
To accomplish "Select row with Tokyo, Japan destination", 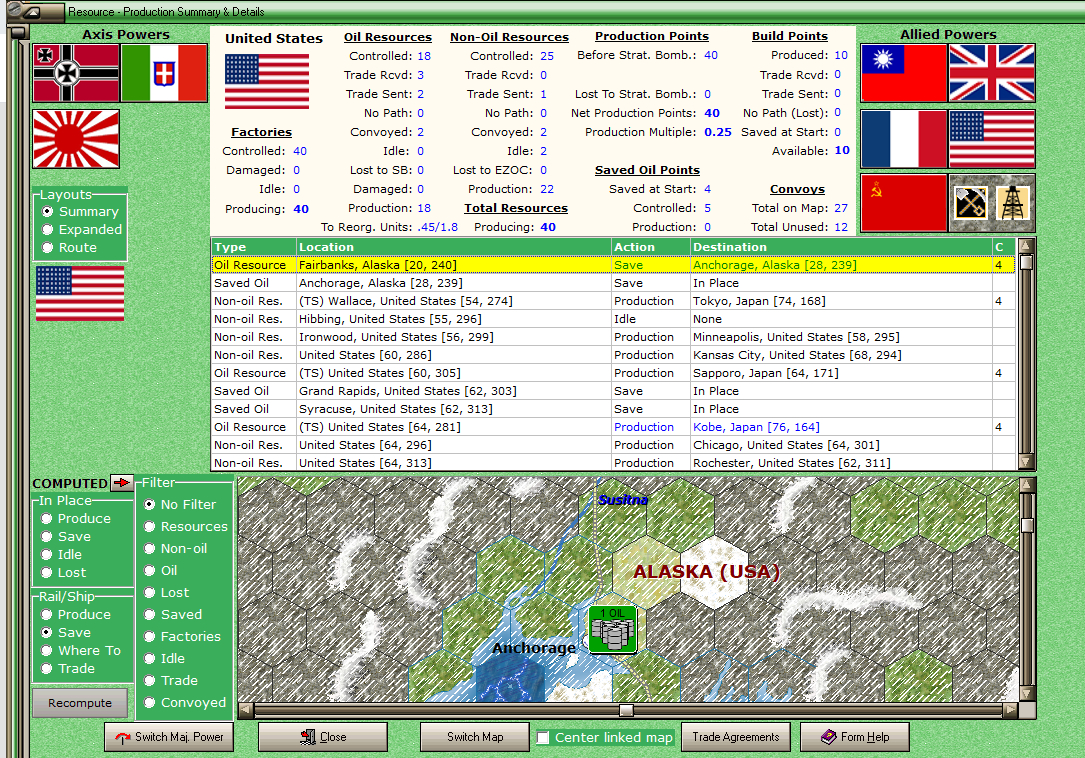I will pyautogui.click(x=613, y=301).
